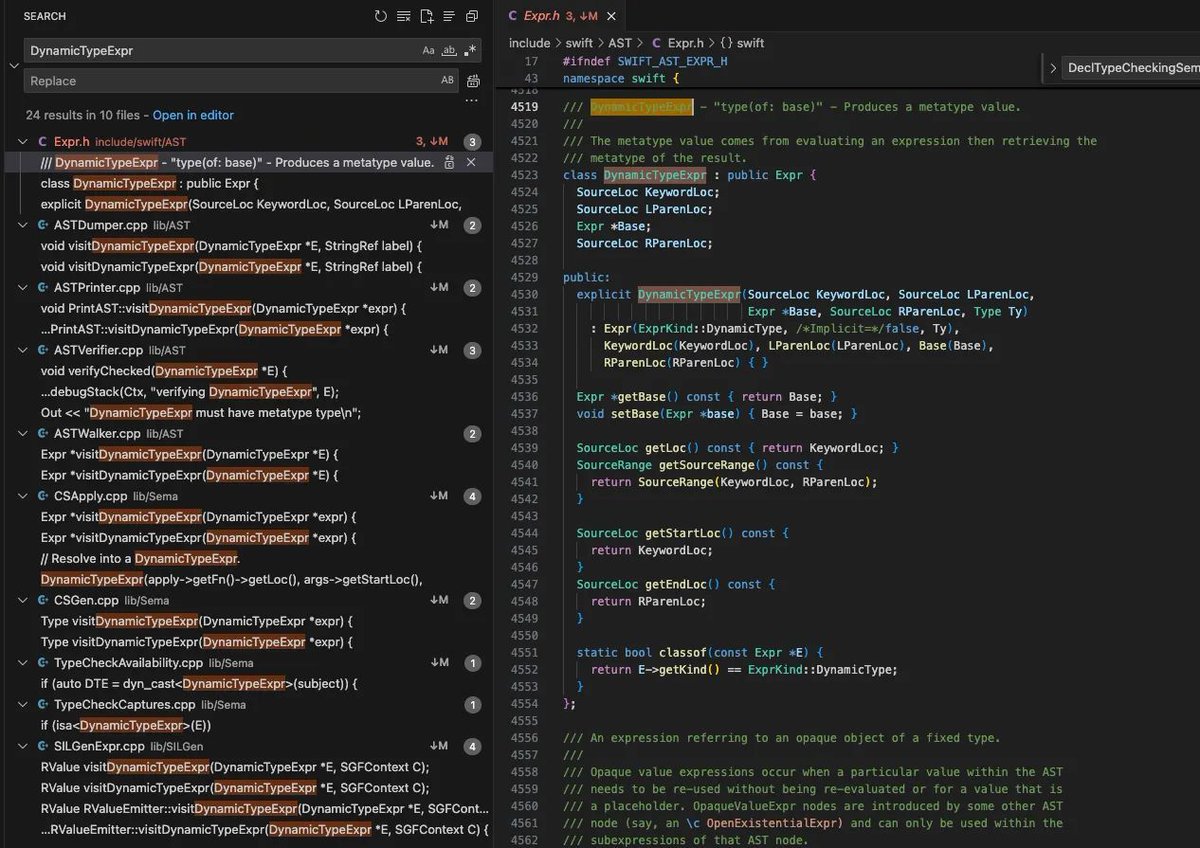
Task: Collapse the ASTVerifier.cpp results group
Action: [24, 350]
